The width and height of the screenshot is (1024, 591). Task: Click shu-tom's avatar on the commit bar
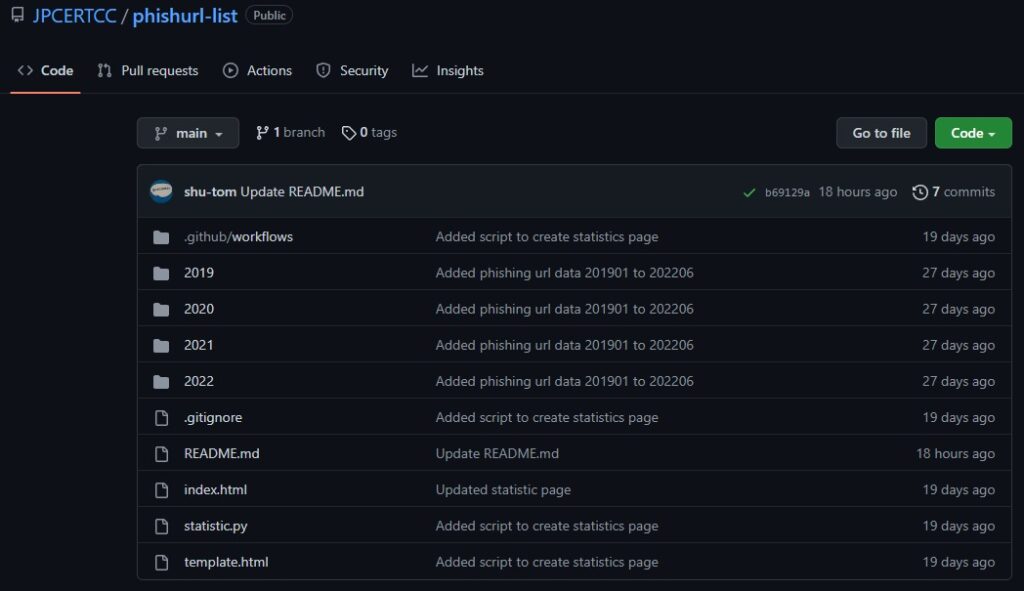161,191
